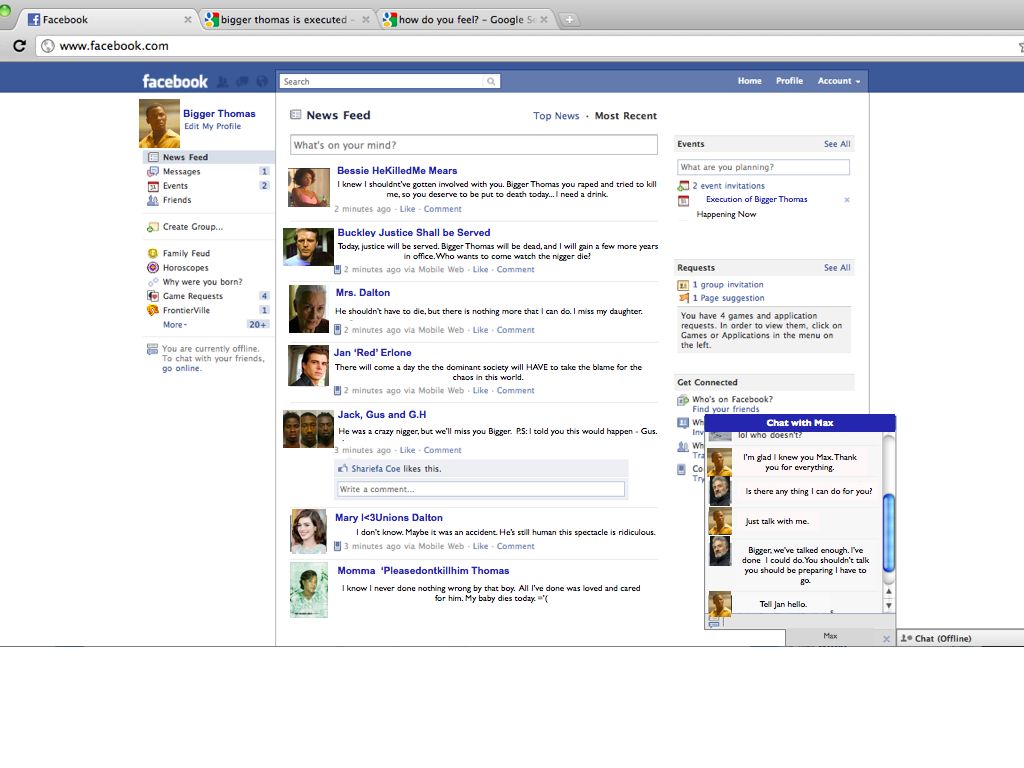
Task: Click the friend requests icon in top bar
Action: point(223,81)
